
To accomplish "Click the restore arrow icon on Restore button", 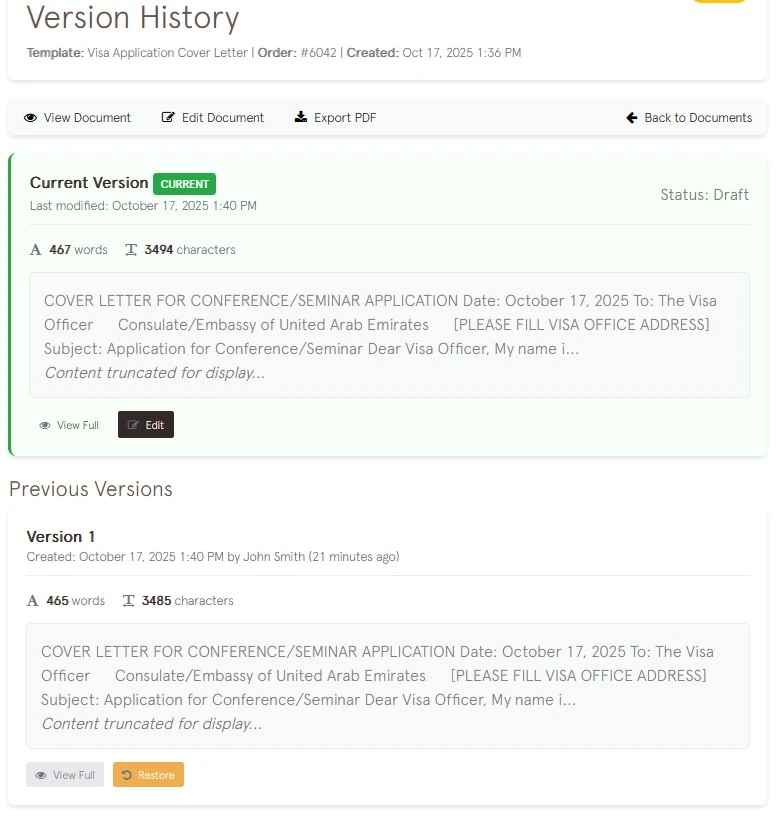I will 126,774.
